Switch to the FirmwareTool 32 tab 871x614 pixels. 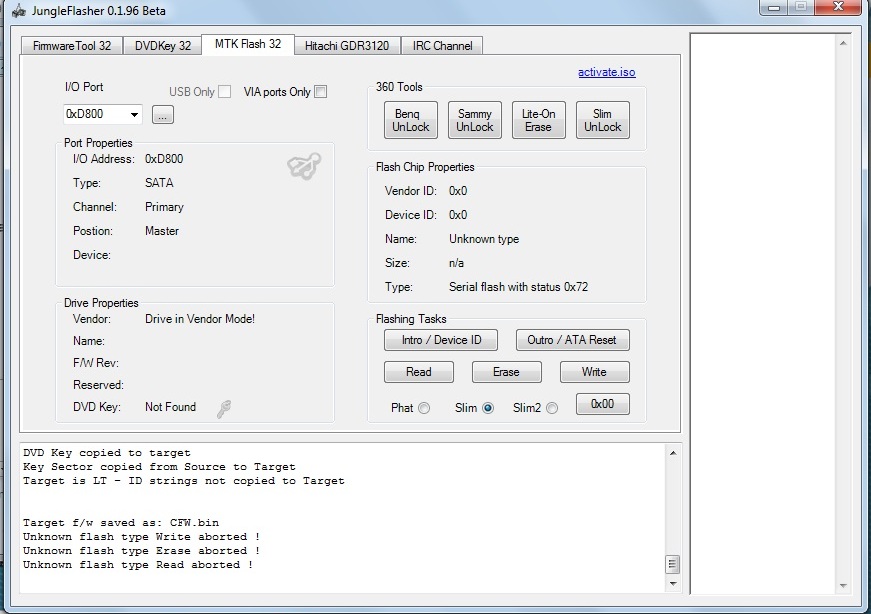tap(72, 46)
